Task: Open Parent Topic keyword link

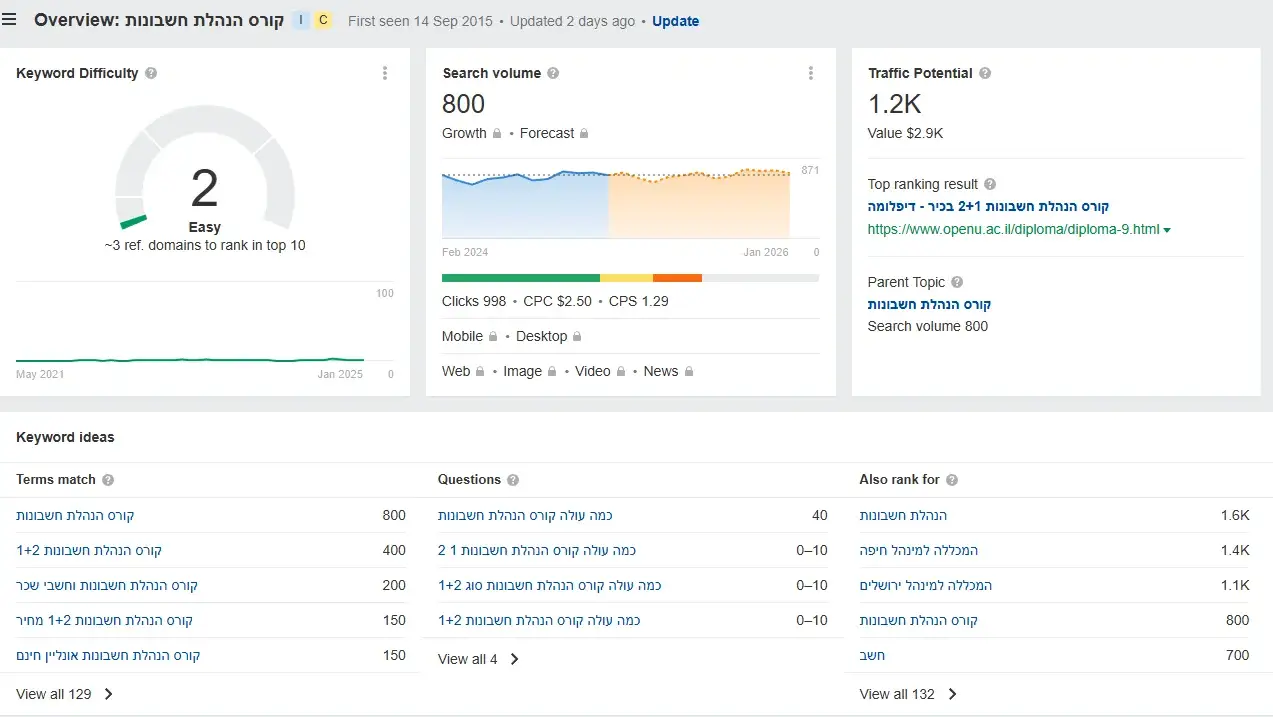Action: [929, 304]
